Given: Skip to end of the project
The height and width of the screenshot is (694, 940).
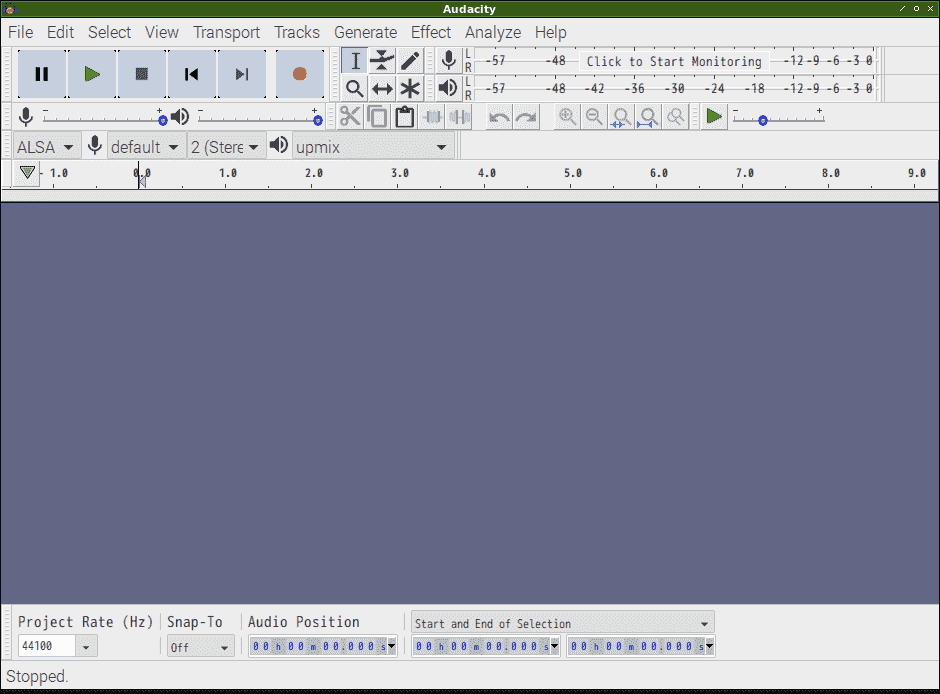Looking at the screenshot, I should click(242, 74).
